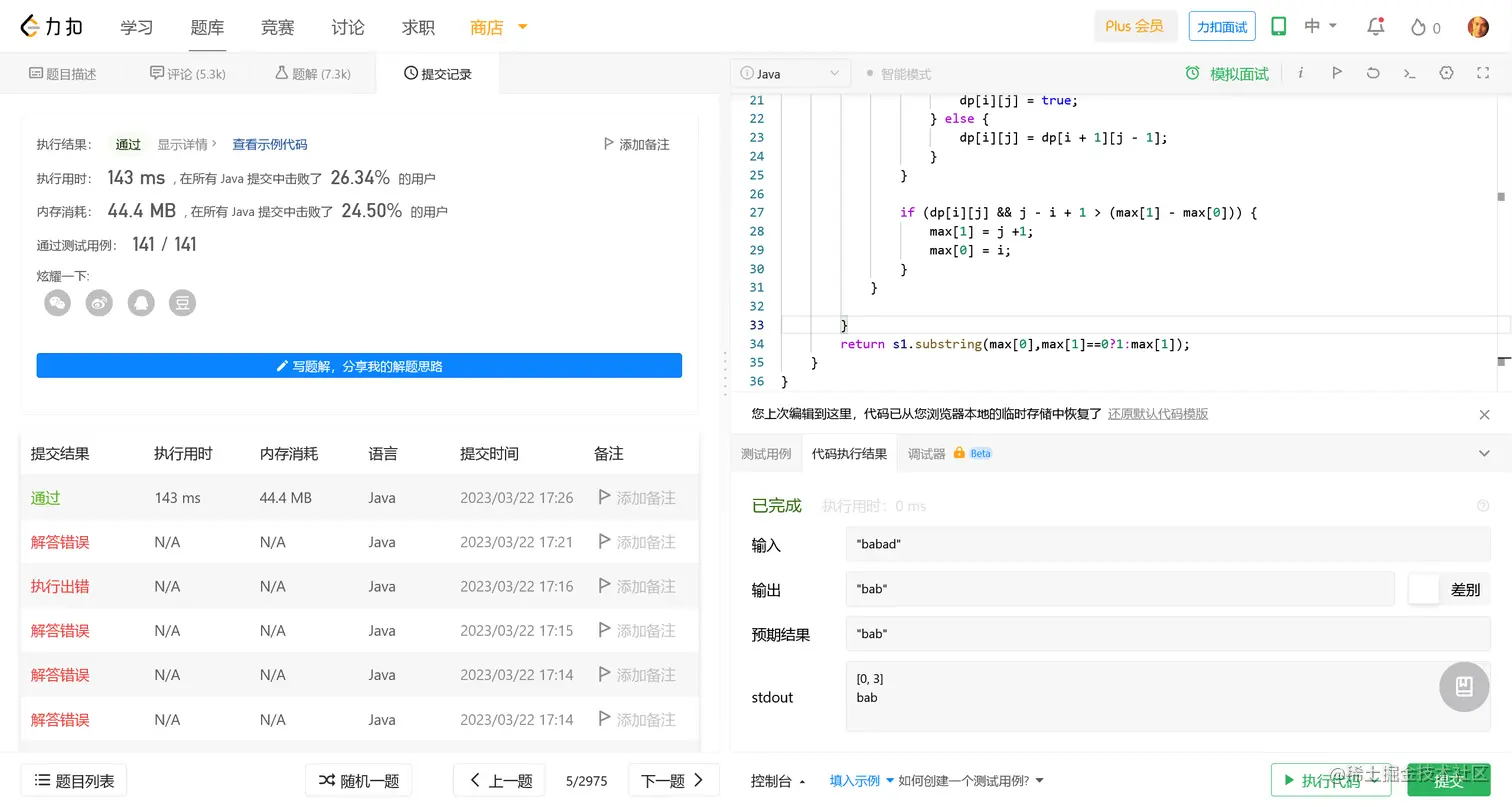
Task: Open the 填入示例 dropdown at the bottom
Action: (858, 780)
